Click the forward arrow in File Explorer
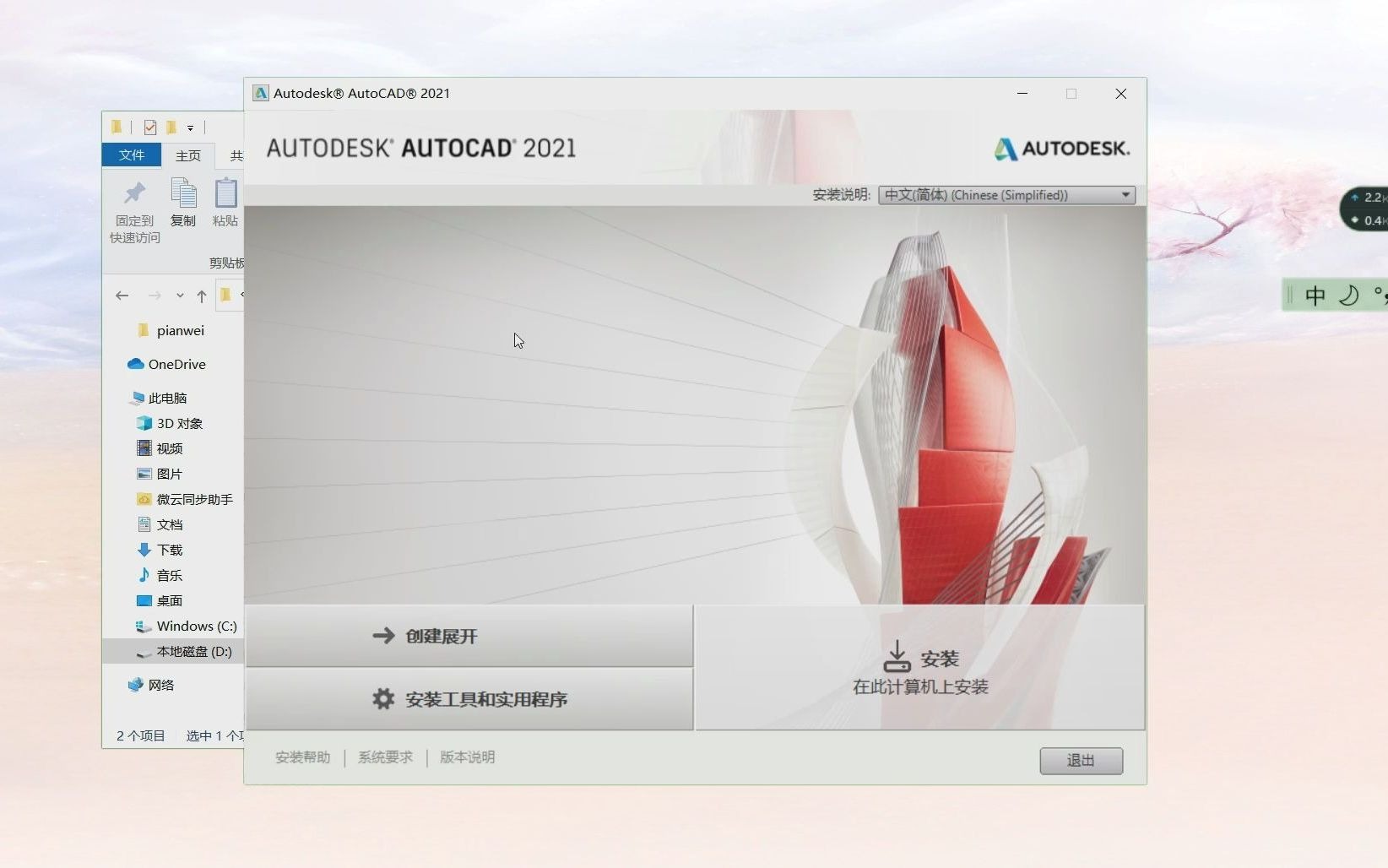This screenshot has height=868, width=1388. tap(155, 296)
